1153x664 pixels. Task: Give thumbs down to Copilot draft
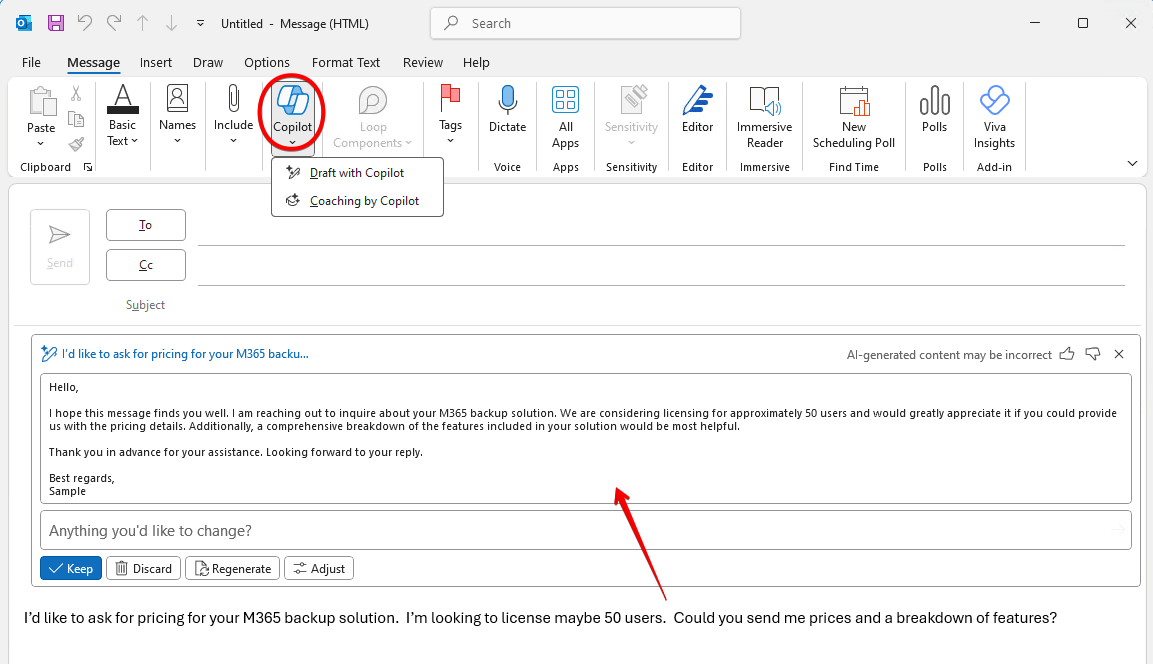click(x=1093, y=354)
